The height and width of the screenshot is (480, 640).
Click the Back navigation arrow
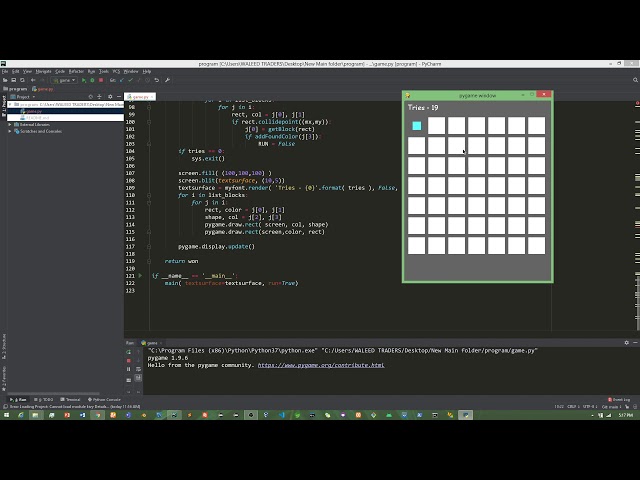33,80
